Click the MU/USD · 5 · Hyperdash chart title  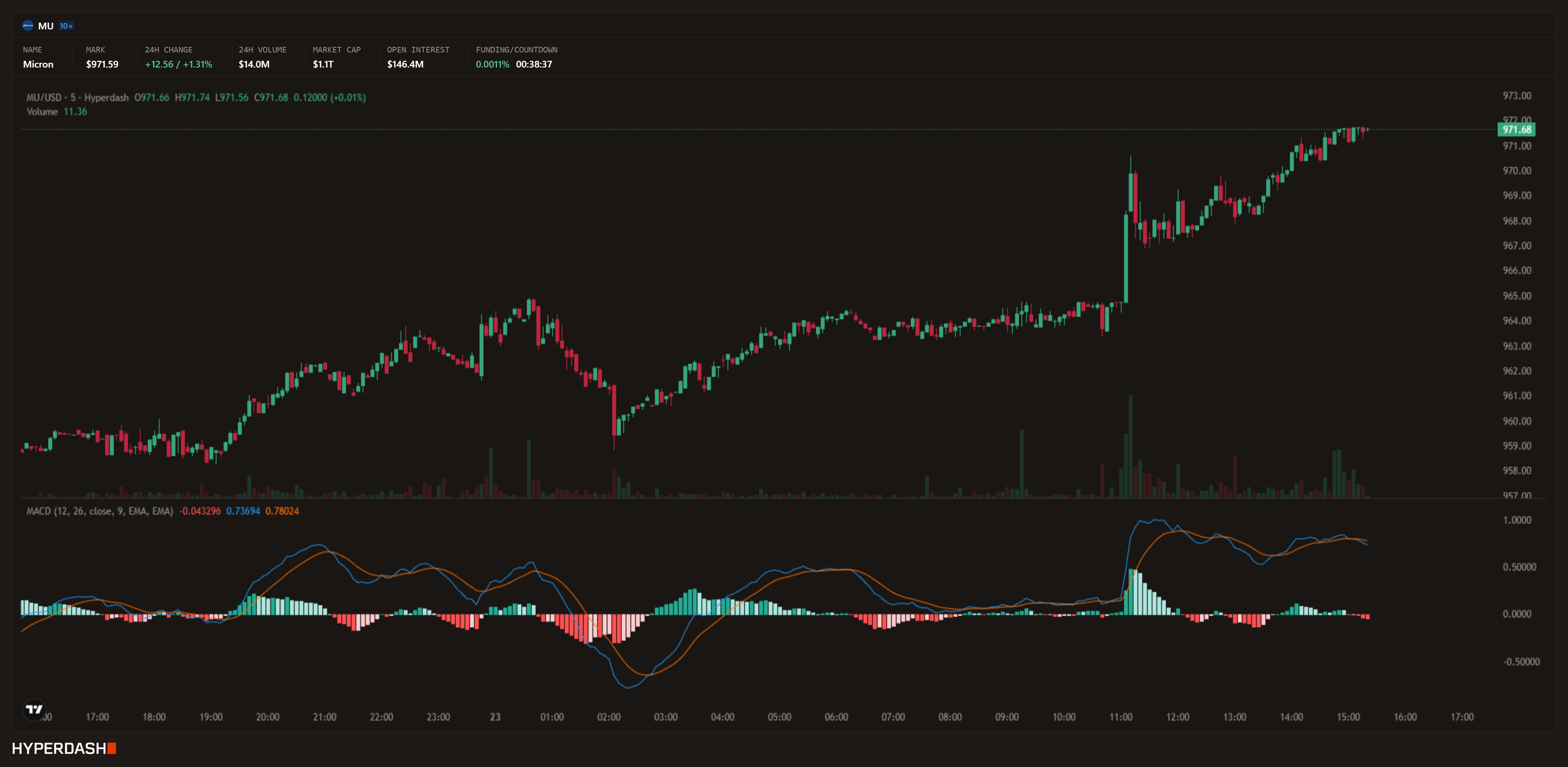point(77,97)
